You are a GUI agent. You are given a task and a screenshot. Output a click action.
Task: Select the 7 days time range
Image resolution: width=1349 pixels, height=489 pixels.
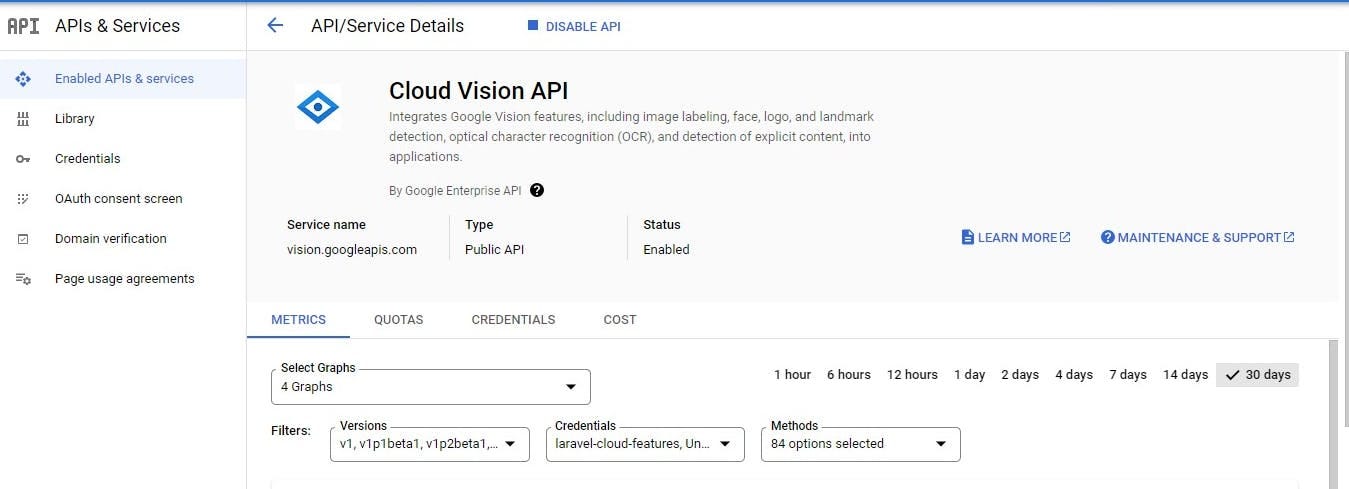tap(1127, 375)
